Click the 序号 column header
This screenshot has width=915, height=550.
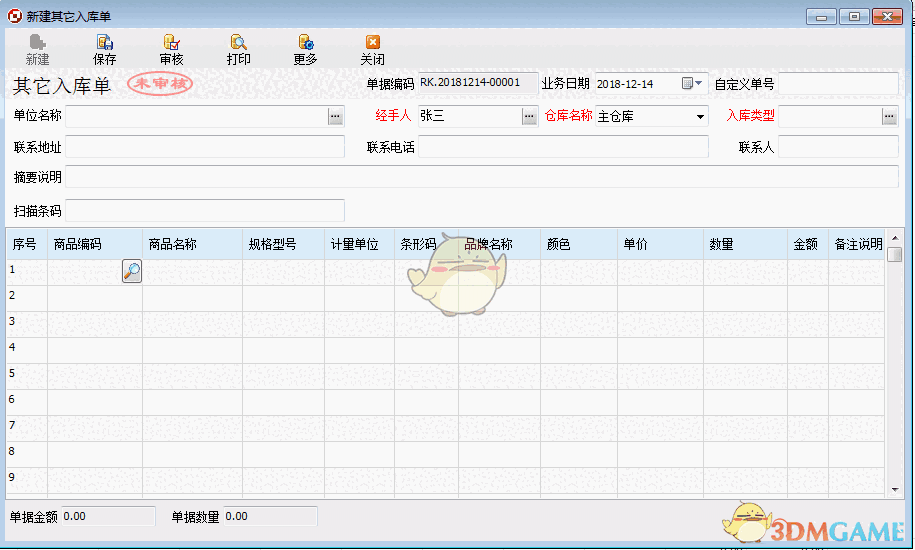(27, 244)
